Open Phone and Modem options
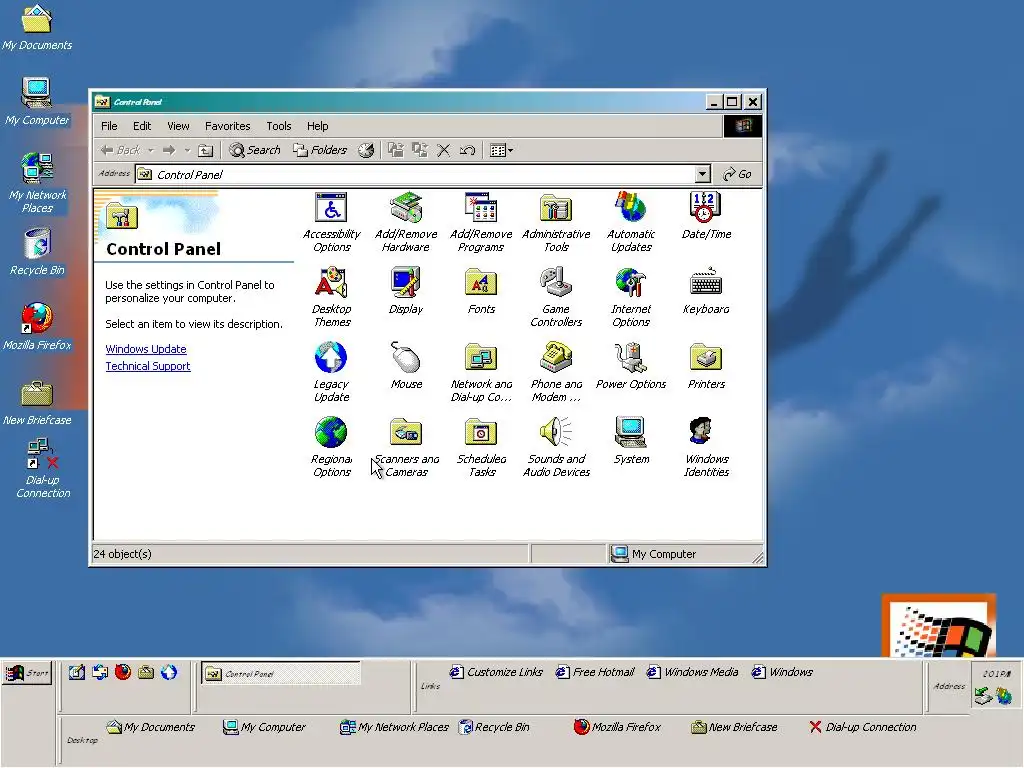Viewport: 1024px width, 768px height. tap(556, 372)
